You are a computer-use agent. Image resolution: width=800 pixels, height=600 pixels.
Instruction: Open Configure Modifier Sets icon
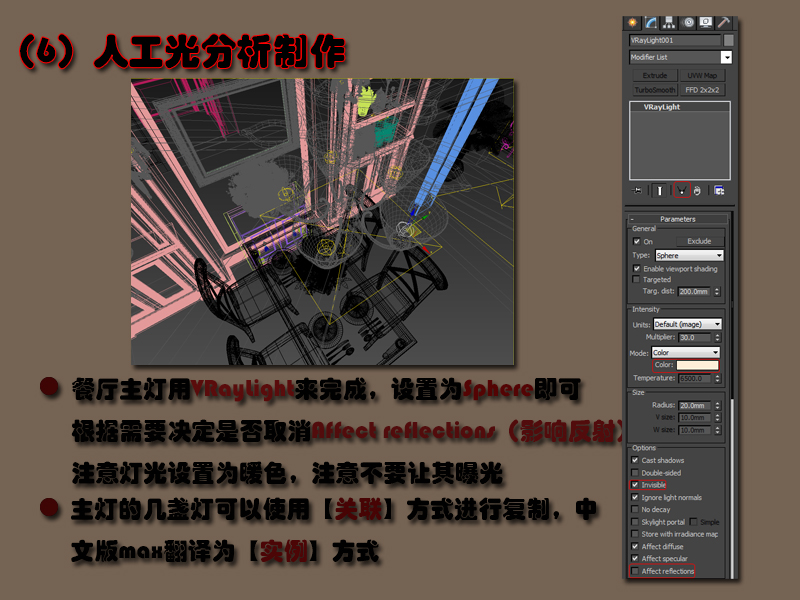pos(719,191)
